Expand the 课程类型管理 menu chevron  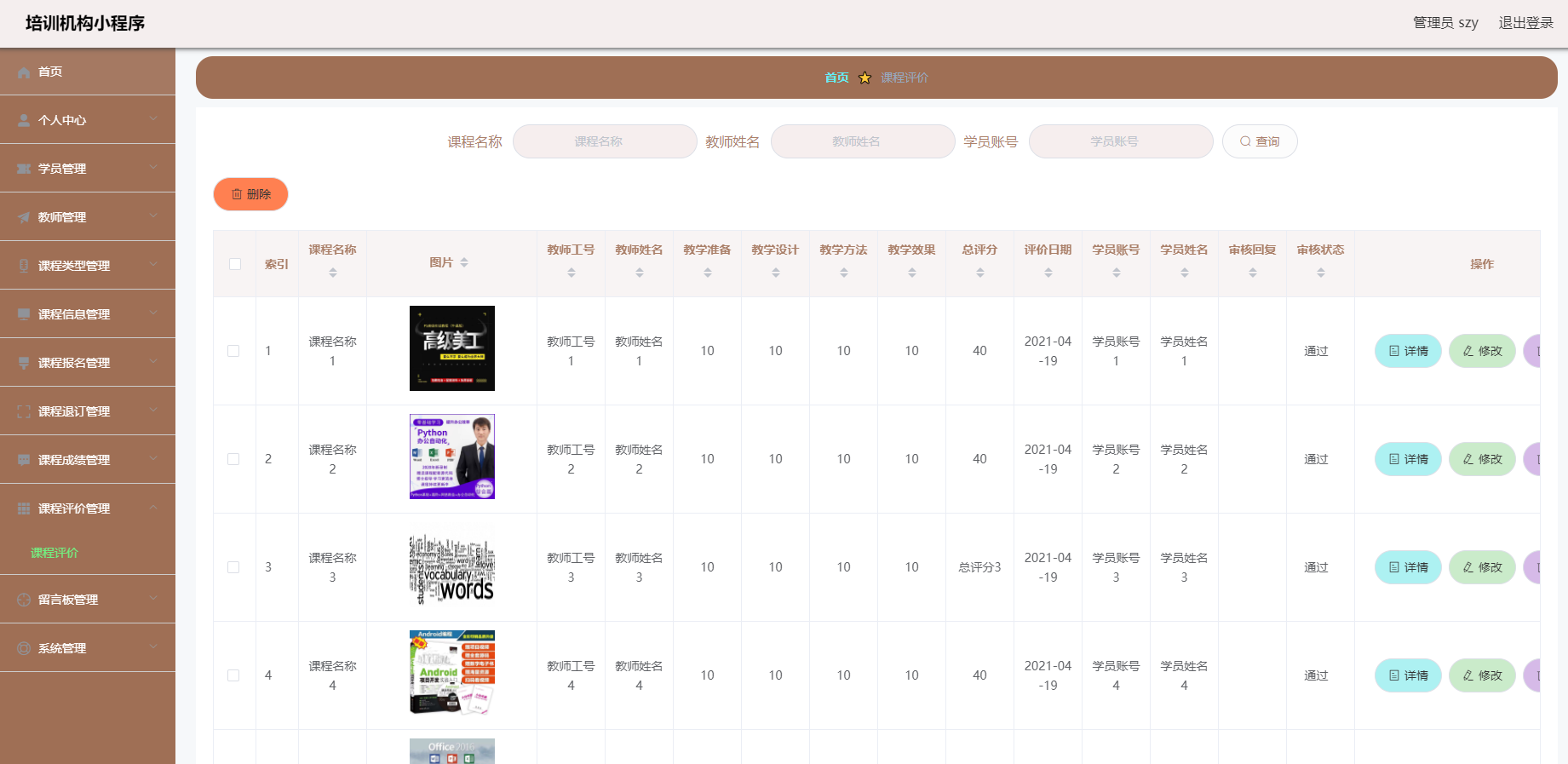(x=153, y=265)
